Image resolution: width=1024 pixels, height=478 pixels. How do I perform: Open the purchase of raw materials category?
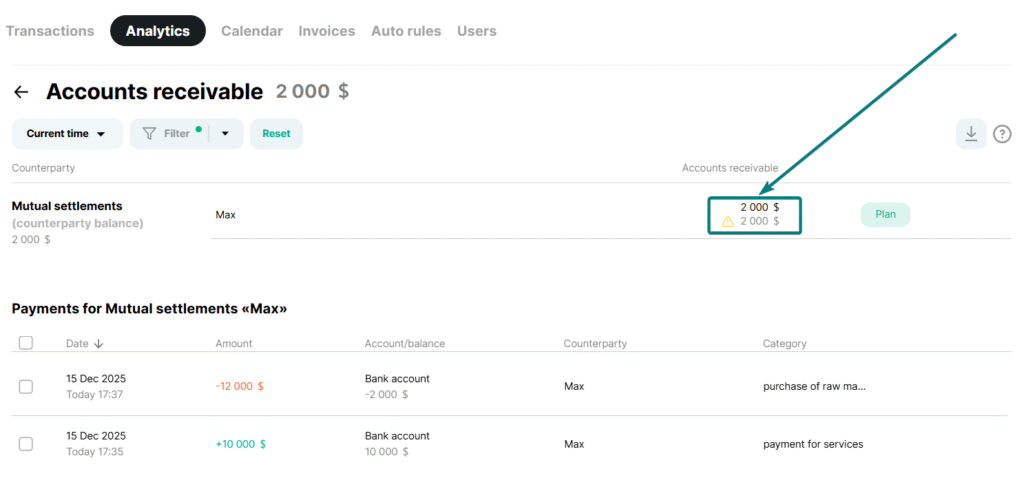[814, 386]
